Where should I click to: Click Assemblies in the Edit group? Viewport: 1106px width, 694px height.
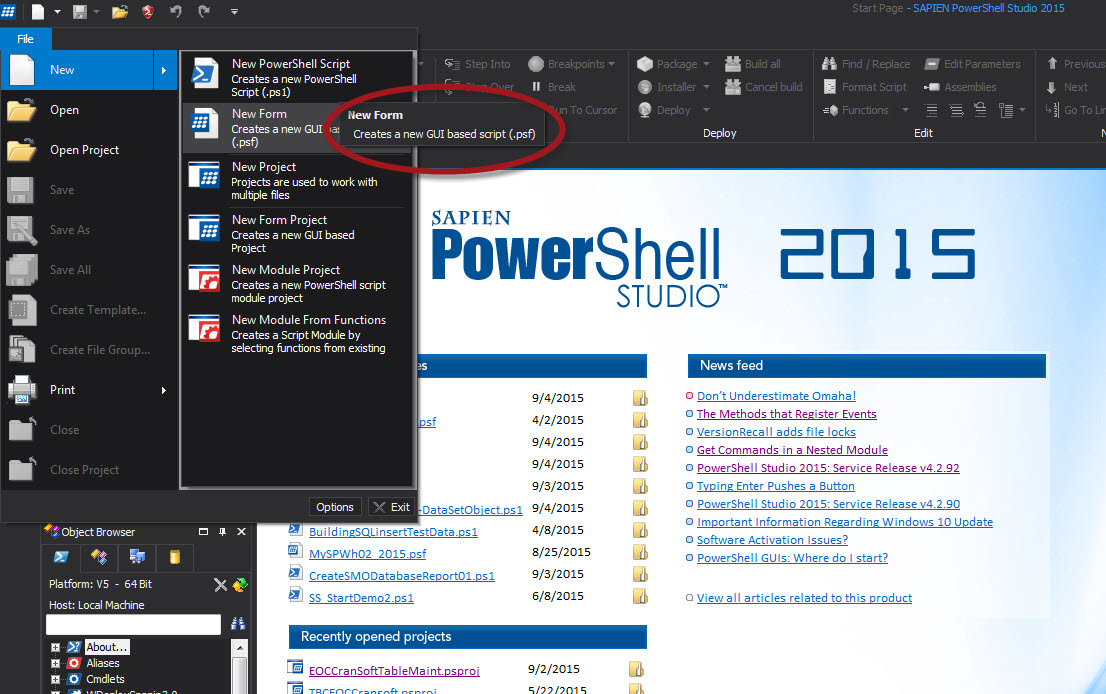pos(961,87)
